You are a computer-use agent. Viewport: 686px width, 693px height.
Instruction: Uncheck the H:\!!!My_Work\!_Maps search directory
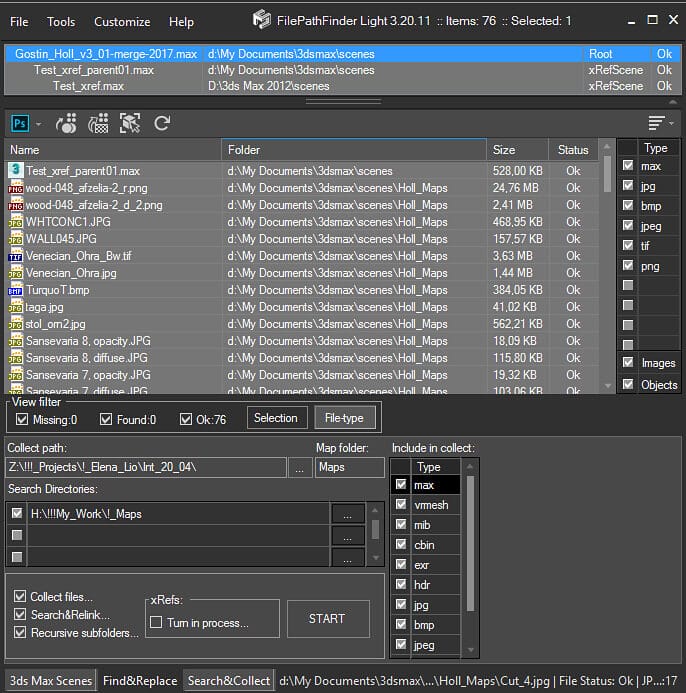point(17,513)
